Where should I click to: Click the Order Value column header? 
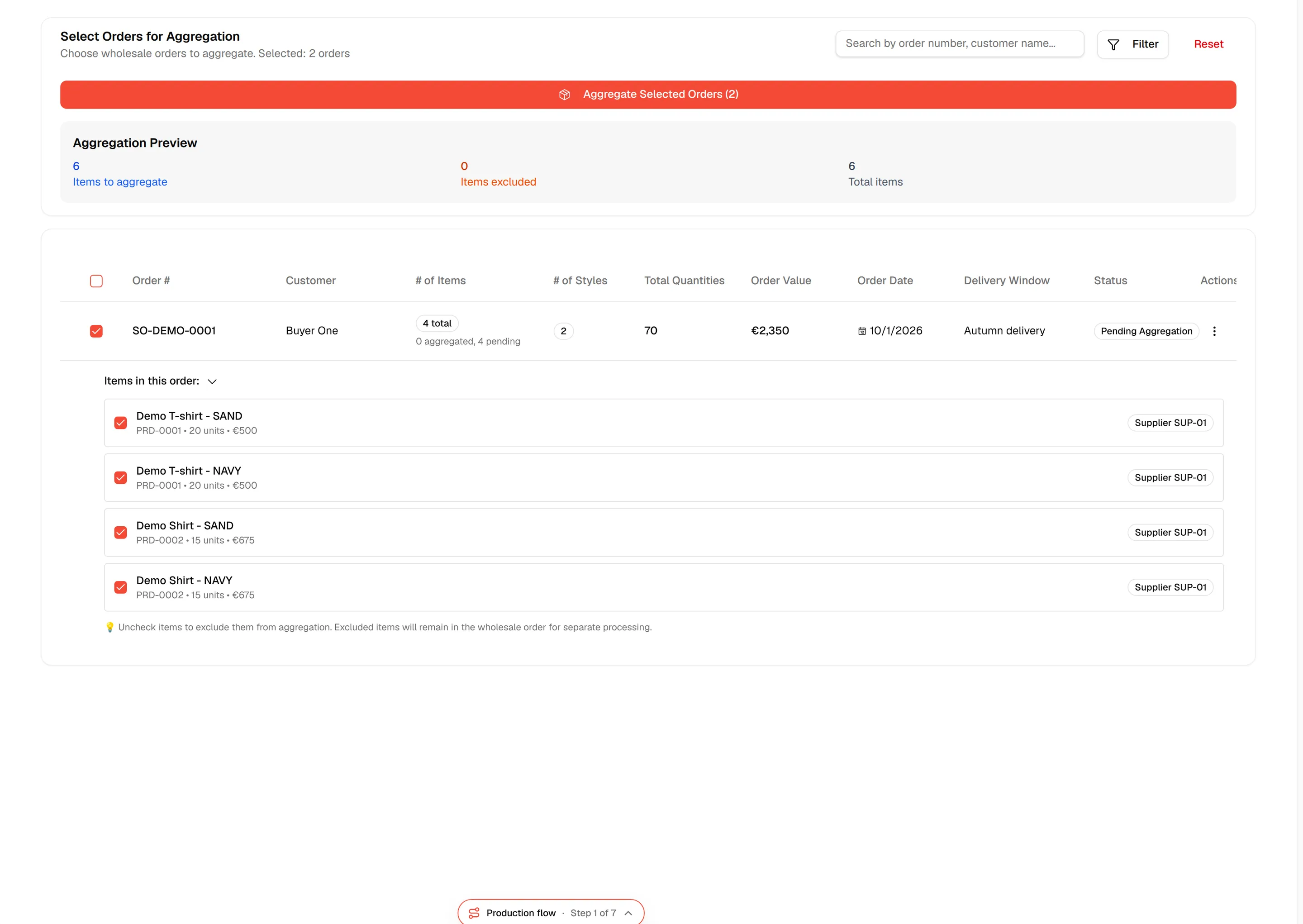click(x=780, y=281)
